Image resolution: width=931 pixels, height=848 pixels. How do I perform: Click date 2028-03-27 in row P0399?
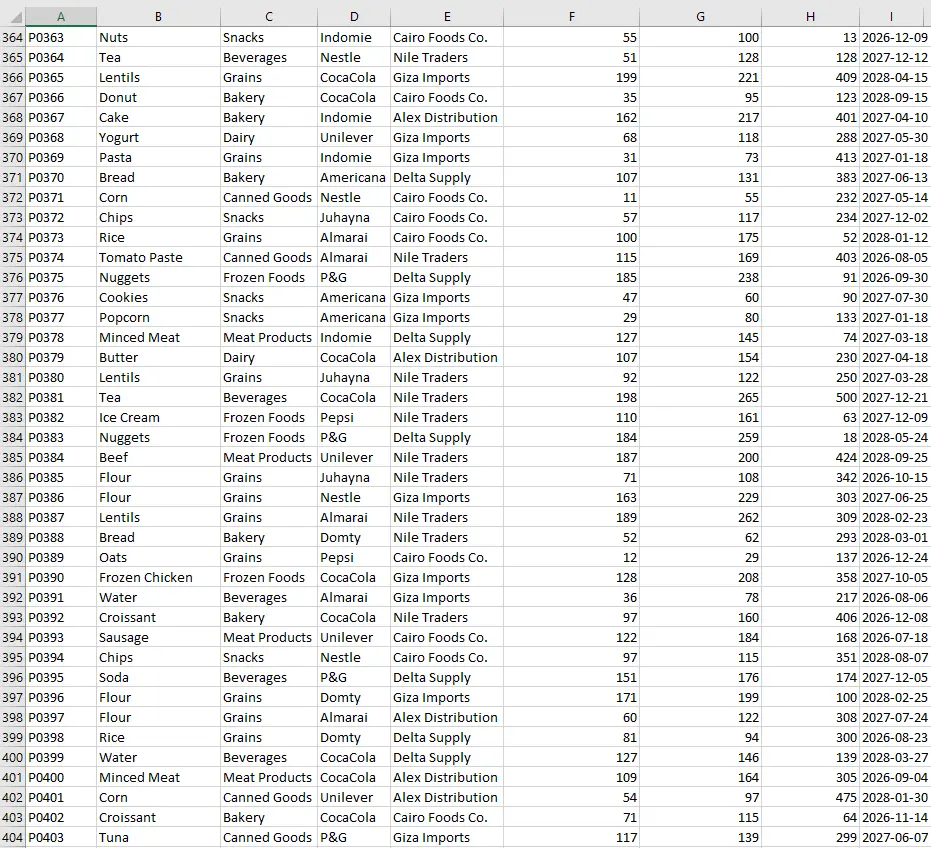pyautogui.click(x=895, y=758)
